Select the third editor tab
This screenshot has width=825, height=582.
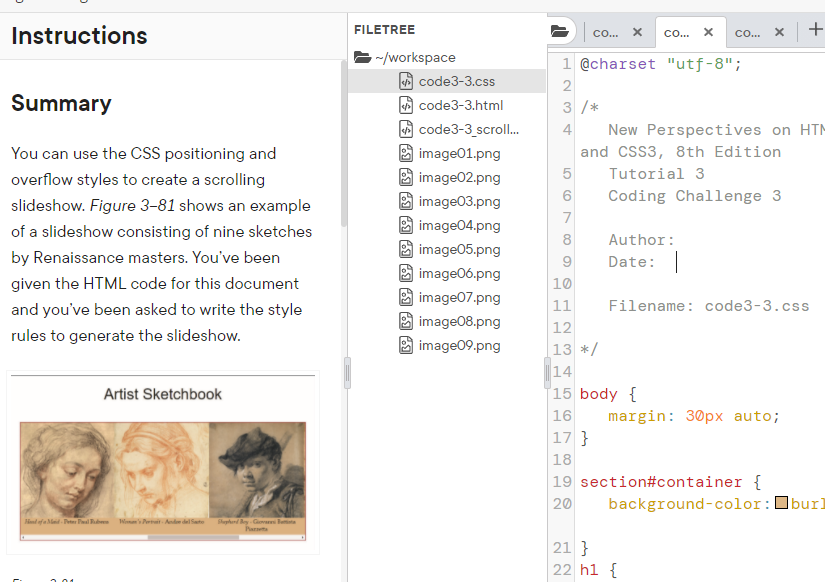(748, 32)
